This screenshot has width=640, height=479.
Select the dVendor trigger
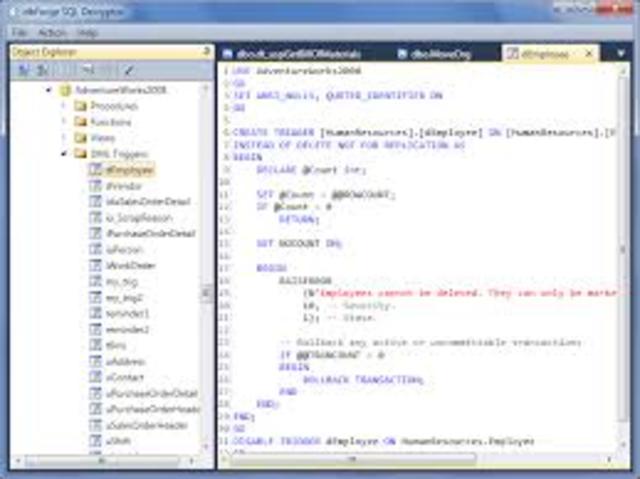(124, 186)
